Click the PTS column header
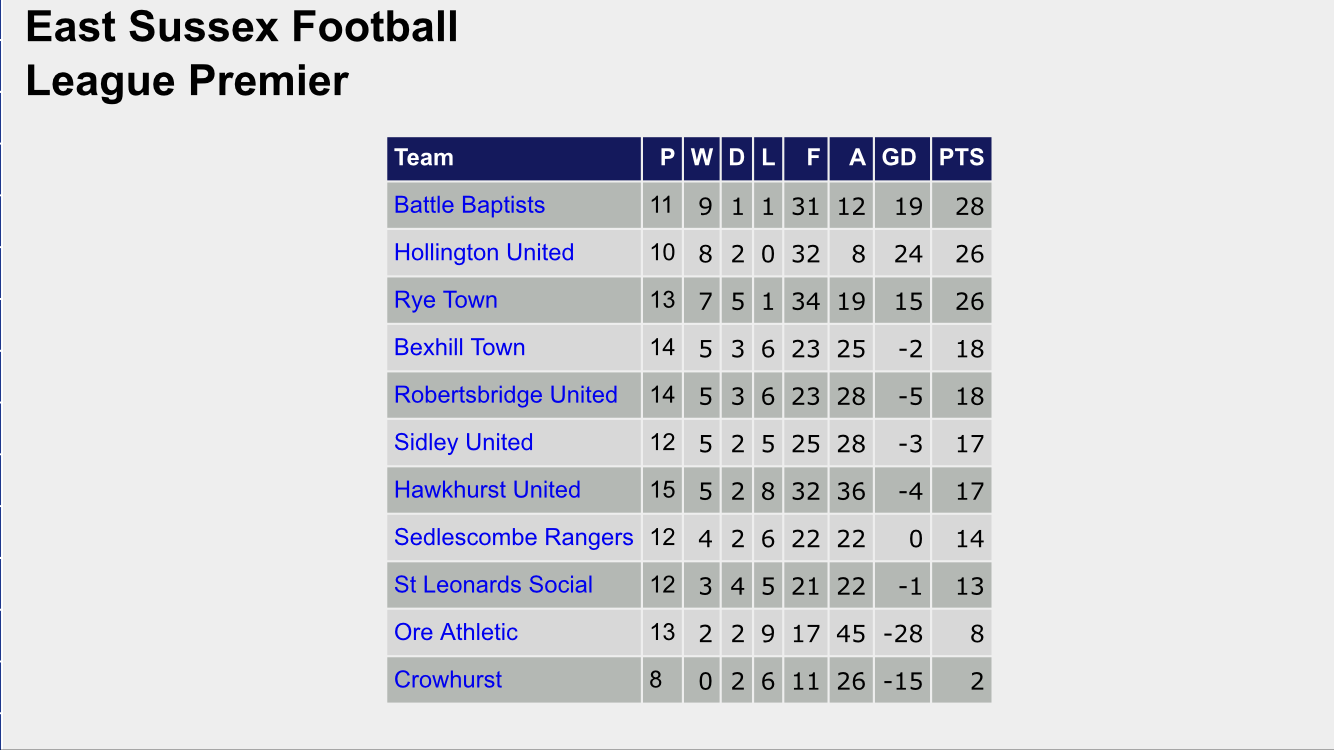 pyautogui.click(x=960, y=158)
